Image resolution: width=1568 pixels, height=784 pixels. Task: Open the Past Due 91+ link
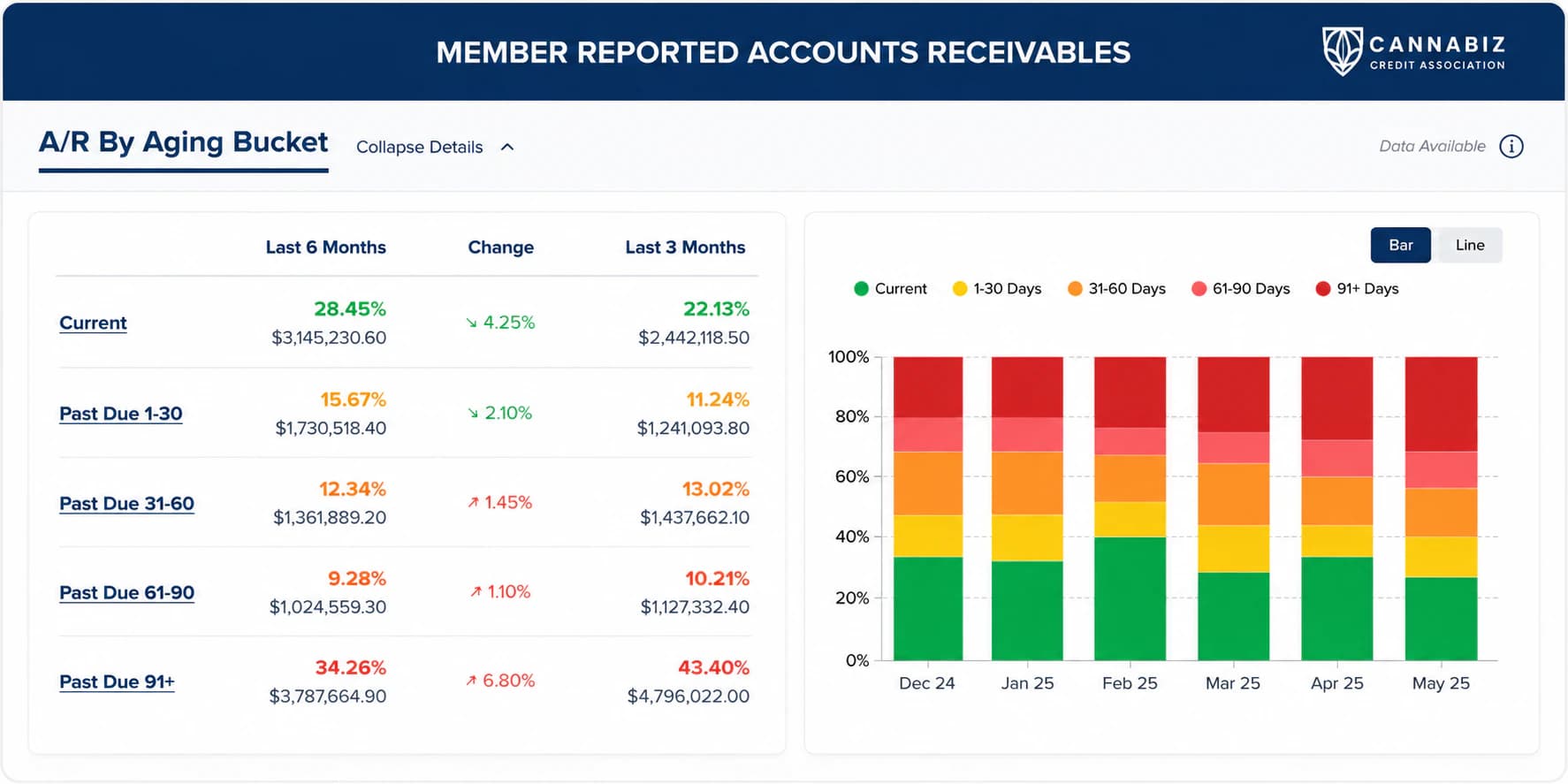coord(117,682)
